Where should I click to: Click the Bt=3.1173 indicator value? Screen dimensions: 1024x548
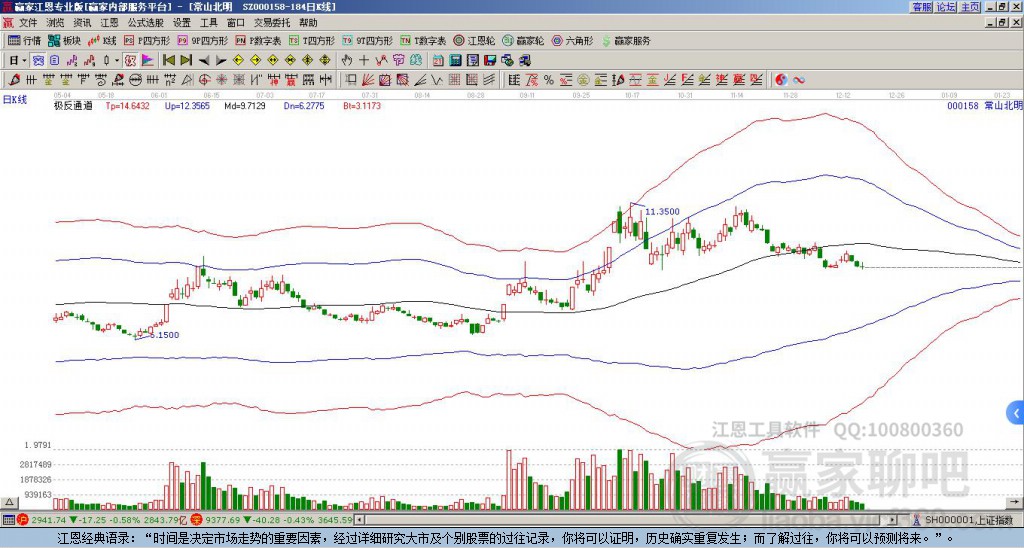360,106
